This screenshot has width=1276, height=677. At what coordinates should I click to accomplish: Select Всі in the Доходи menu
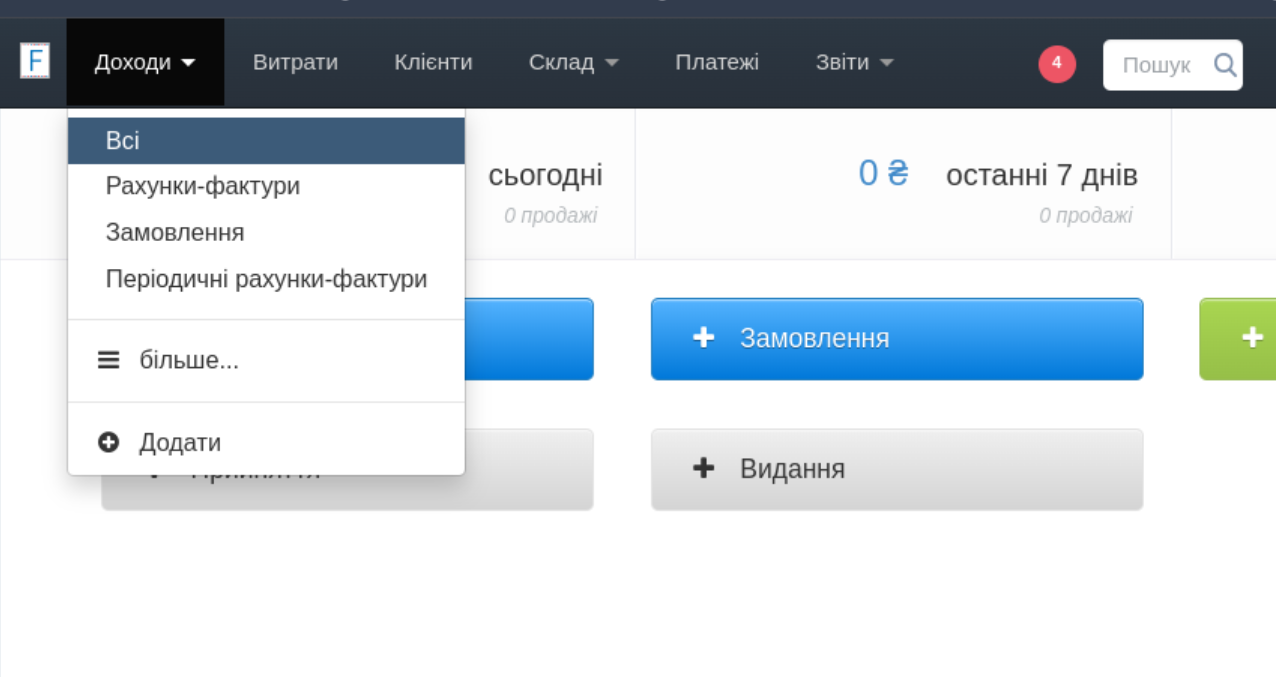[x=266, y=141]
